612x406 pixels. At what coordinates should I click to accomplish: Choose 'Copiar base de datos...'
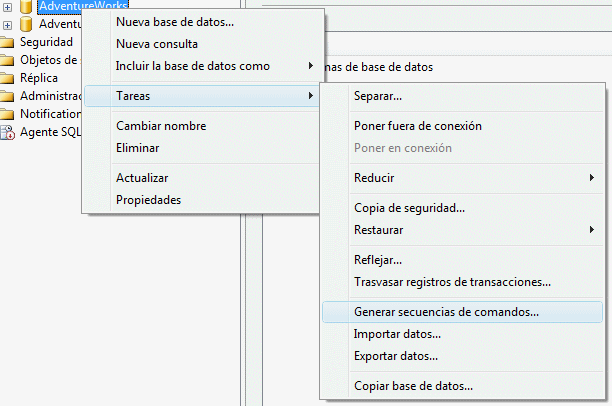pyautogui.click(x=463, y=386)
